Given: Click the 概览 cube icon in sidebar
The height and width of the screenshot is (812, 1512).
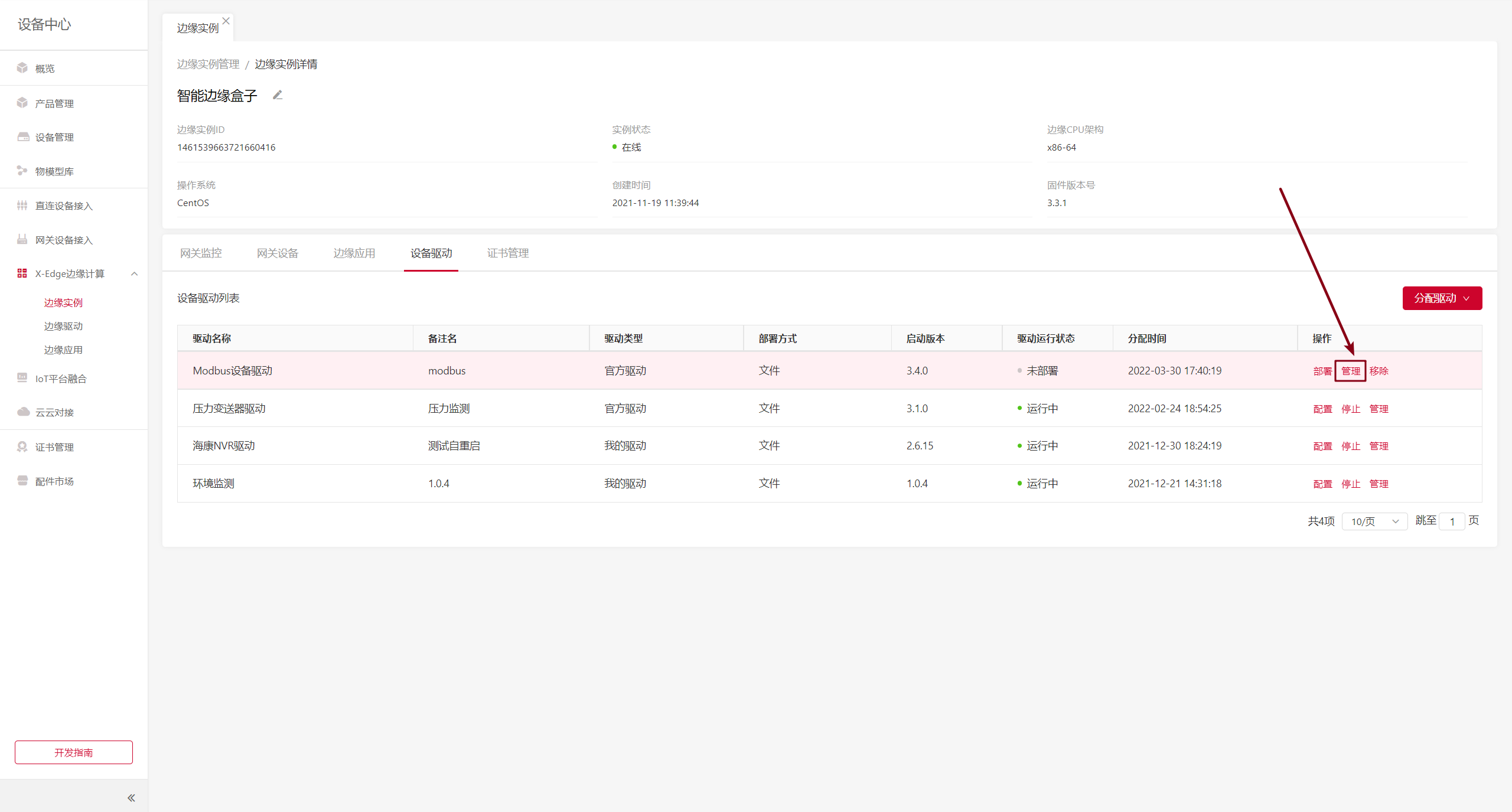Looking at the screenshot, I should (22, 68).
